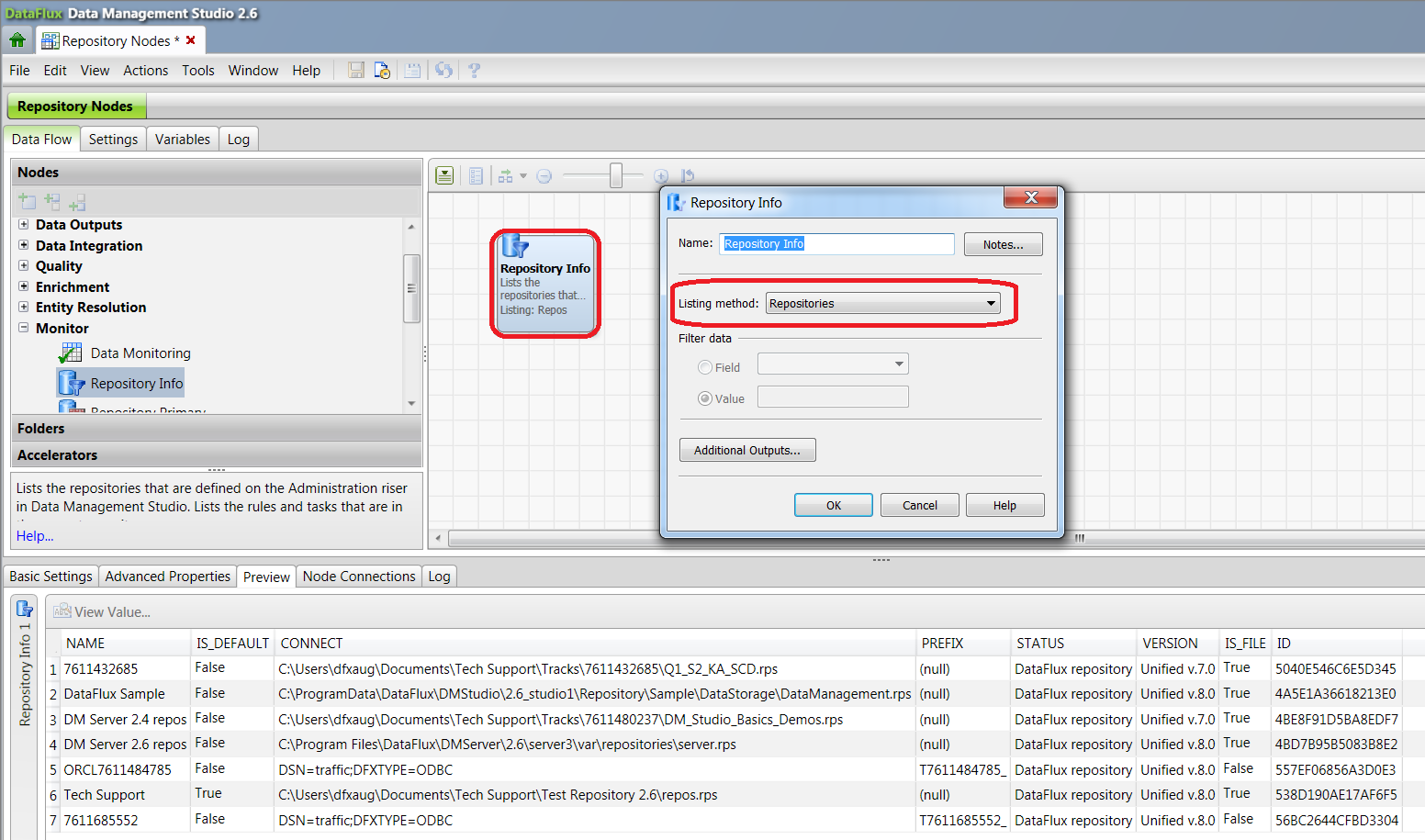This screenshot has height=840, width=1425.
Task: Switch to the Variables tab
Action: 182,139
